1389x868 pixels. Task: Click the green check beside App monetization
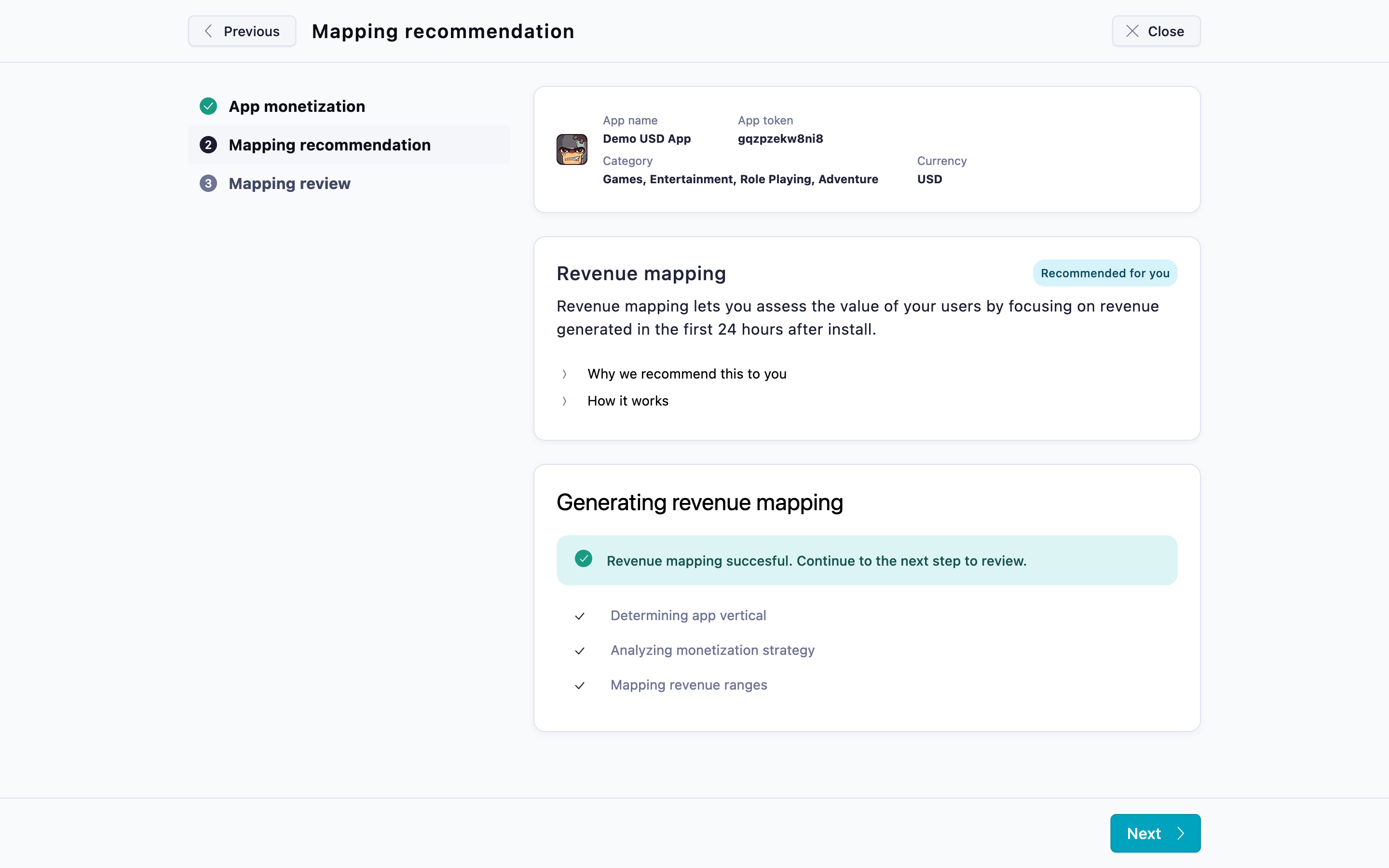(x=208, y=106)
